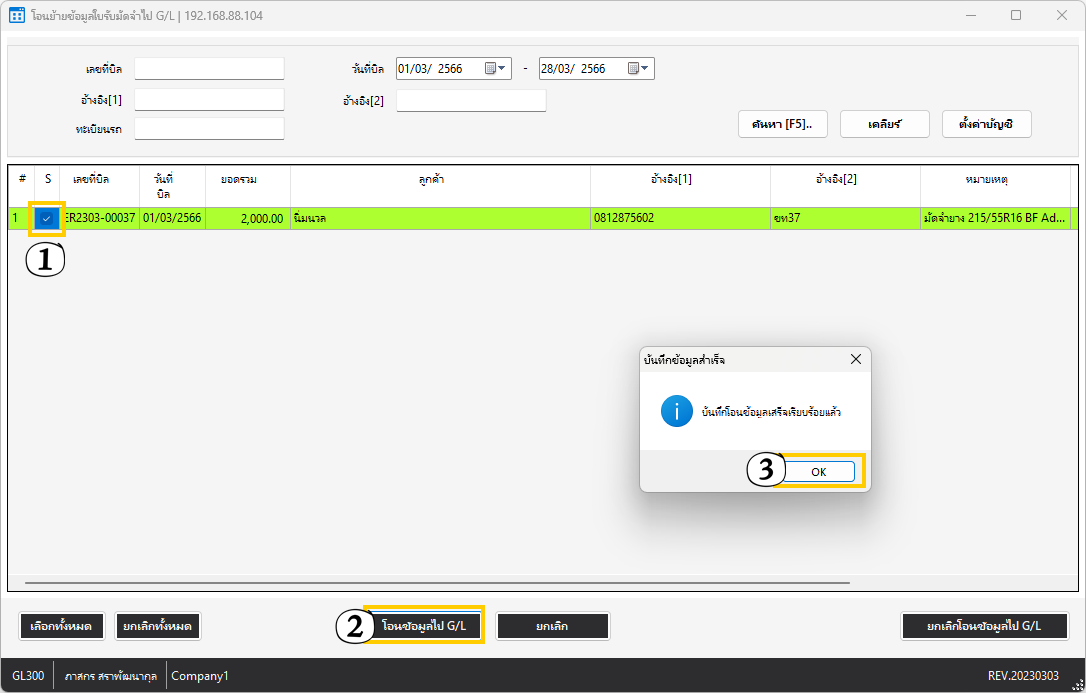
Task: Toggle the S checkbox for row 1
Action: [x=46, y=218]
